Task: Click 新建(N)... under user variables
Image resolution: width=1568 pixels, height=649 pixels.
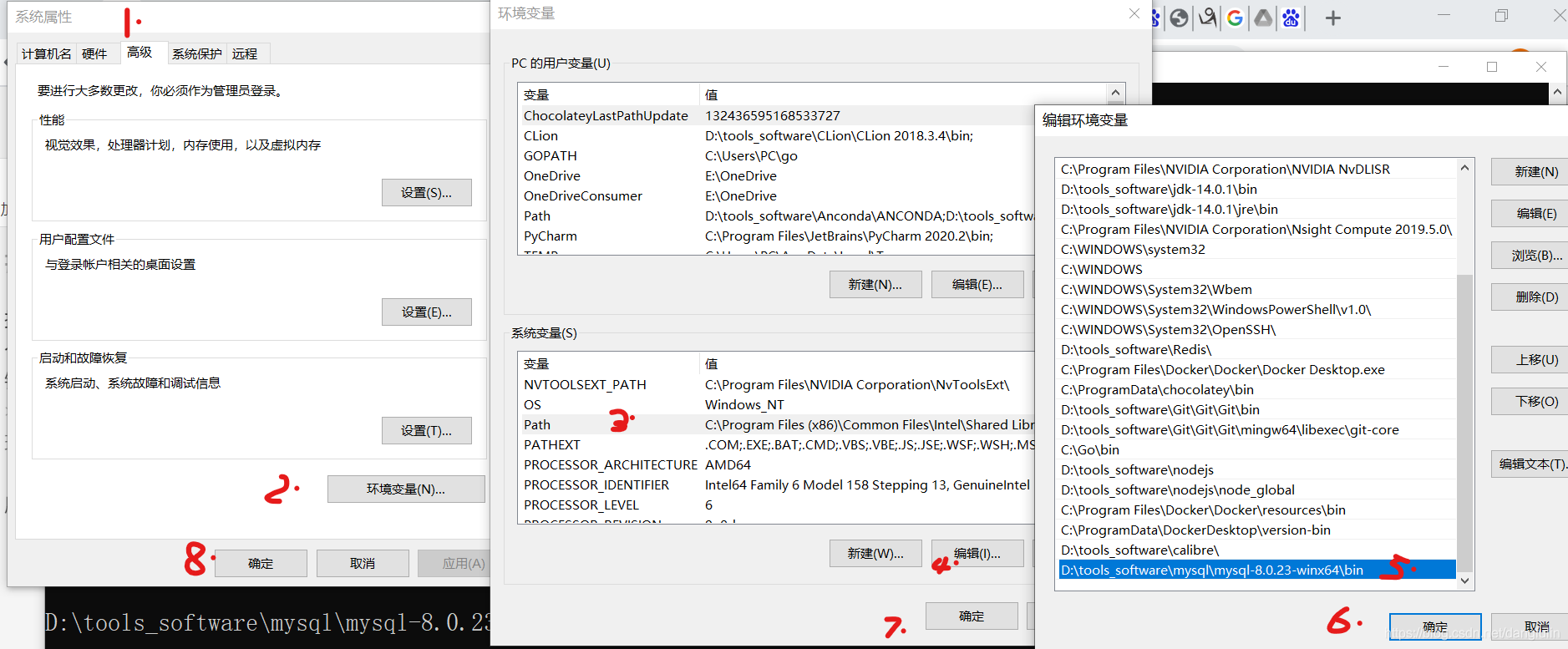Action: [875, 284]
